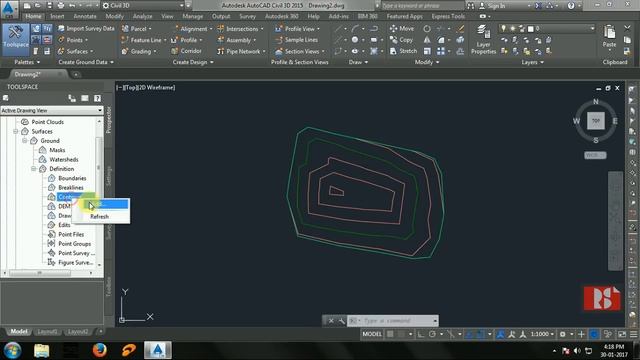Click the AutoCAD taskbar icon
The width and height of the screenshot is (640, 360).
coord(158,350)
